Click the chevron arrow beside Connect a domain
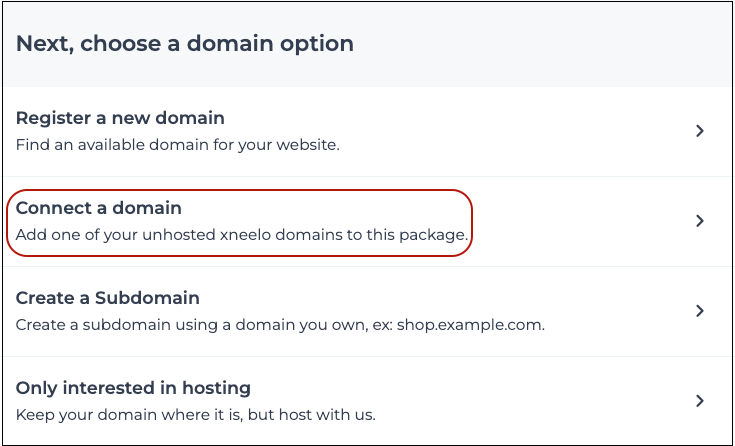Viewport: 735px width, 446px height. pos(700,221)
